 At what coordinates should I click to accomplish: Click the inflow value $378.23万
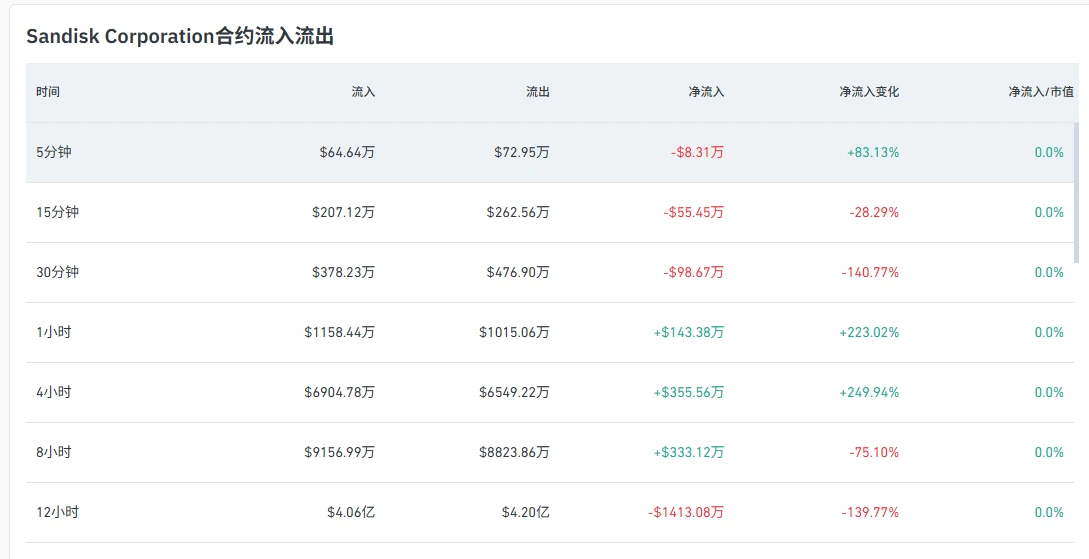tap(343, 272)
